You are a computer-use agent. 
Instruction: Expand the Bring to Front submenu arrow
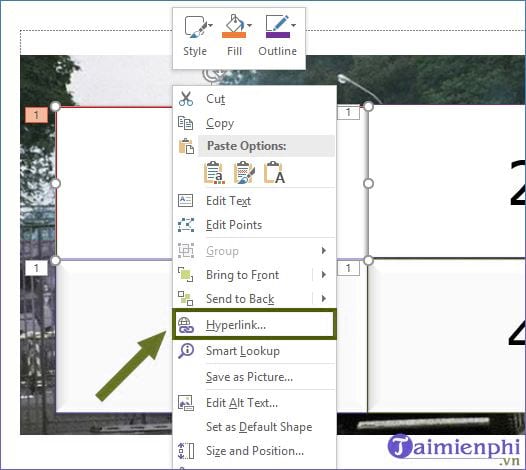pyautogui.click(x=324, y=275)
